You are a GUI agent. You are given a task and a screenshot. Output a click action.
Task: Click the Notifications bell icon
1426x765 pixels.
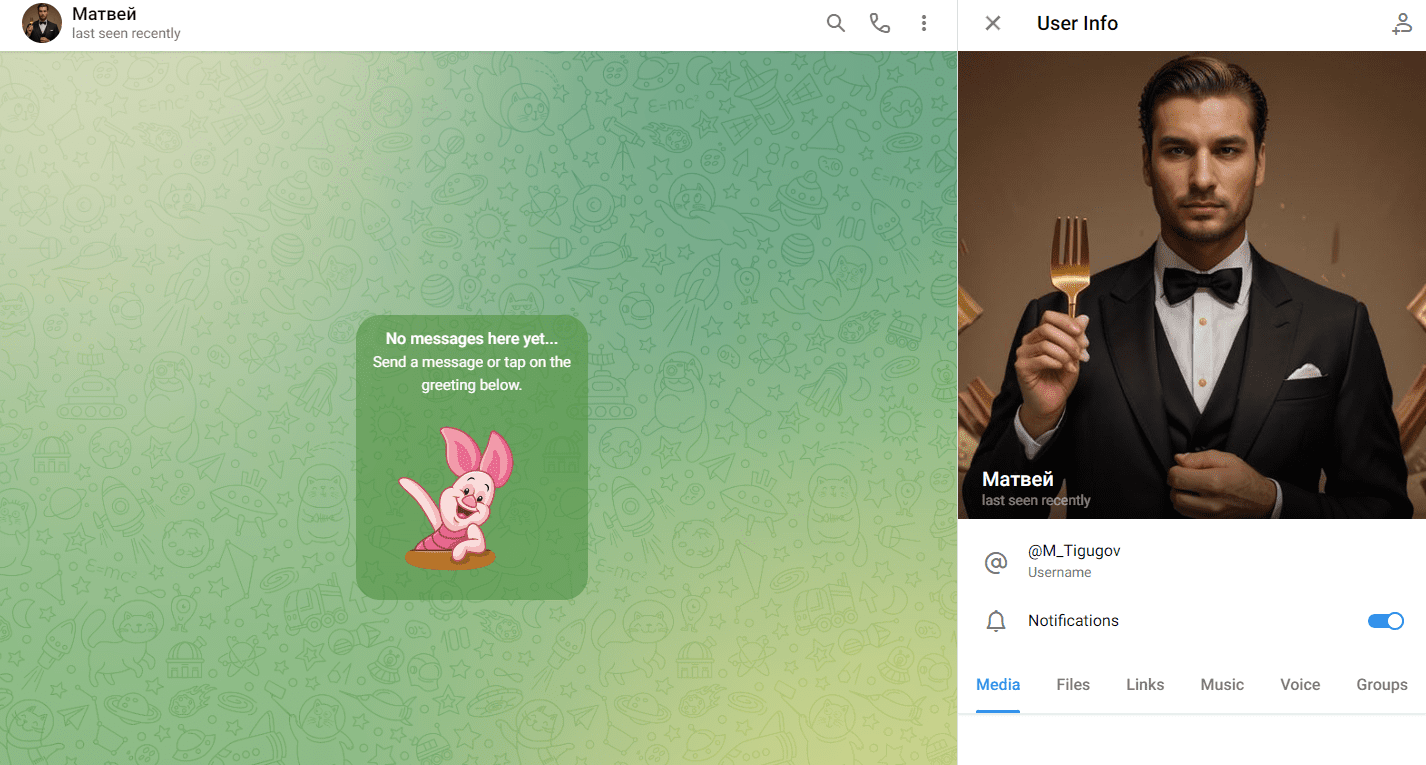[996, 622]
